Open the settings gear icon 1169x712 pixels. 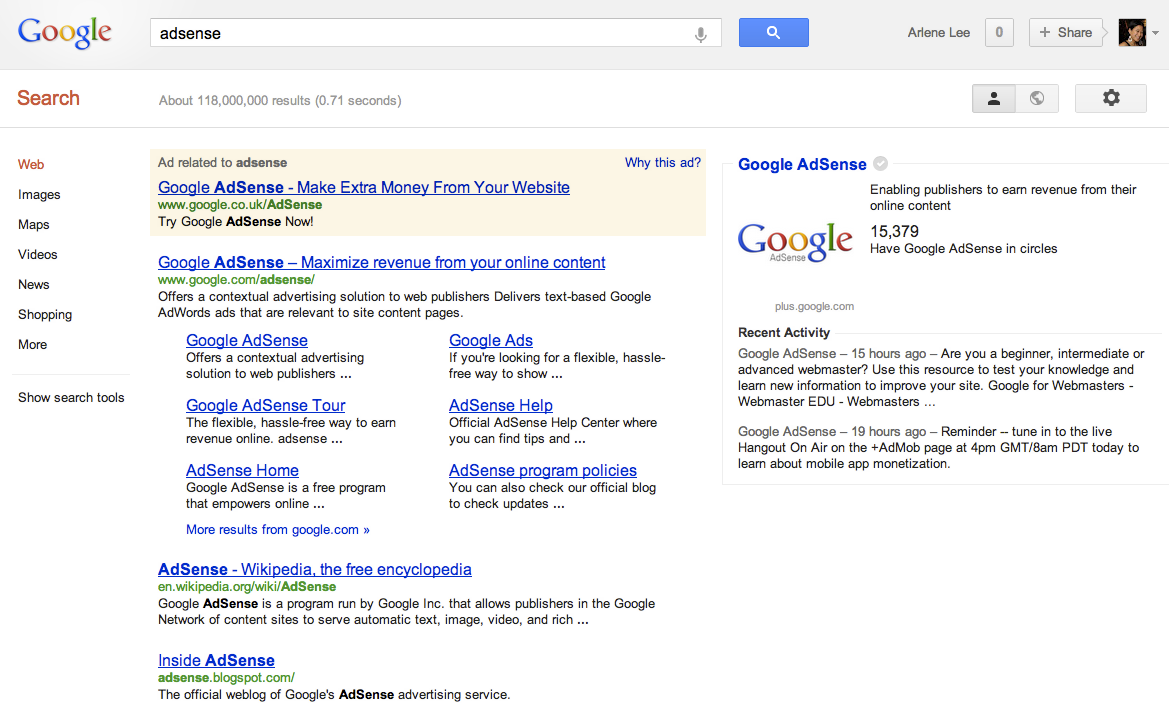(x=1111, y=98)
